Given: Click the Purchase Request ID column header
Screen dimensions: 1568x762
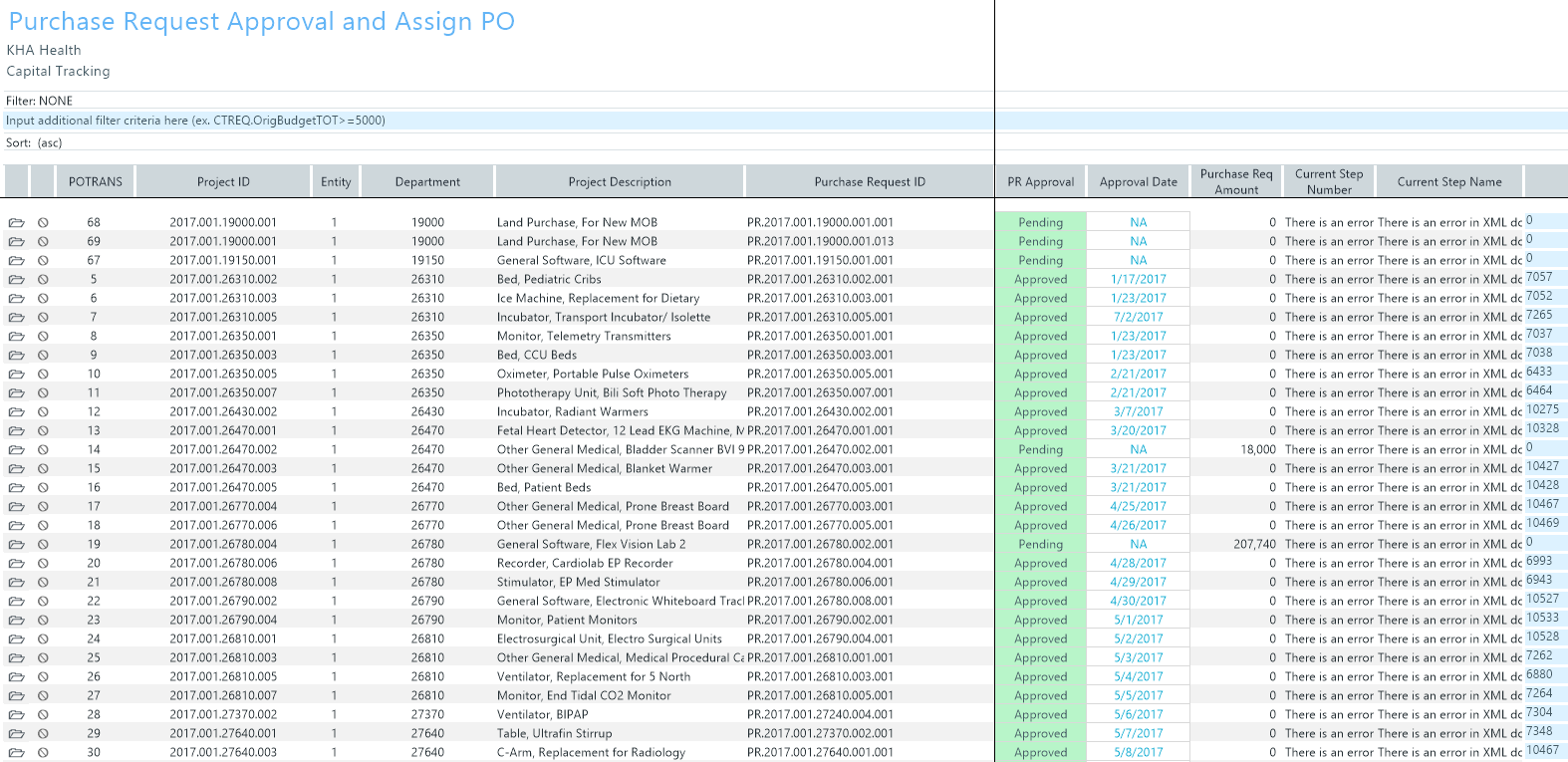Looking at the screenshot, I should (x=870, y=182).
